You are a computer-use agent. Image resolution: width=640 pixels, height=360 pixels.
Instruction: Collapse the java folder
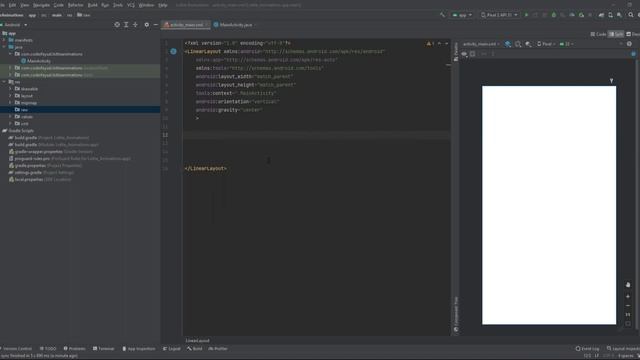[4, 47]
